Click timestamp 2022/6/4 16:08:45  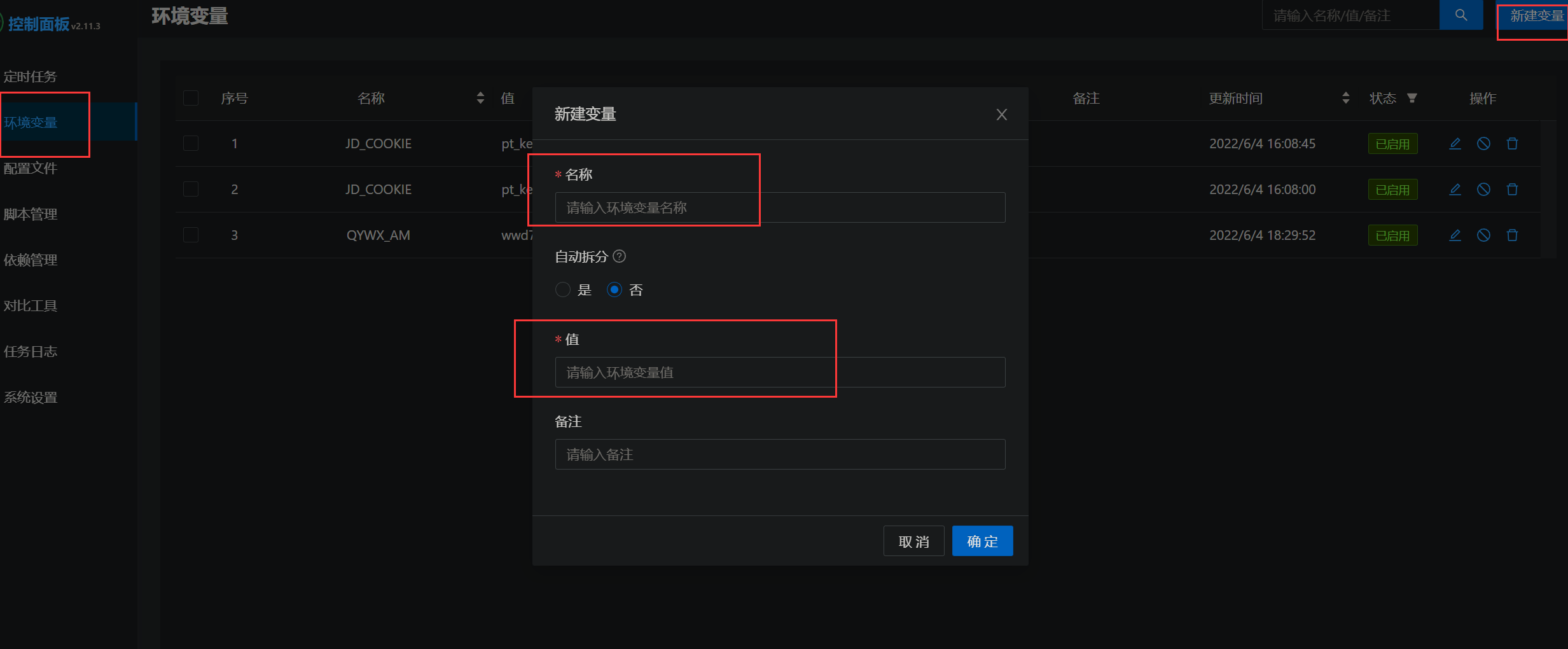click(1263, 144)
